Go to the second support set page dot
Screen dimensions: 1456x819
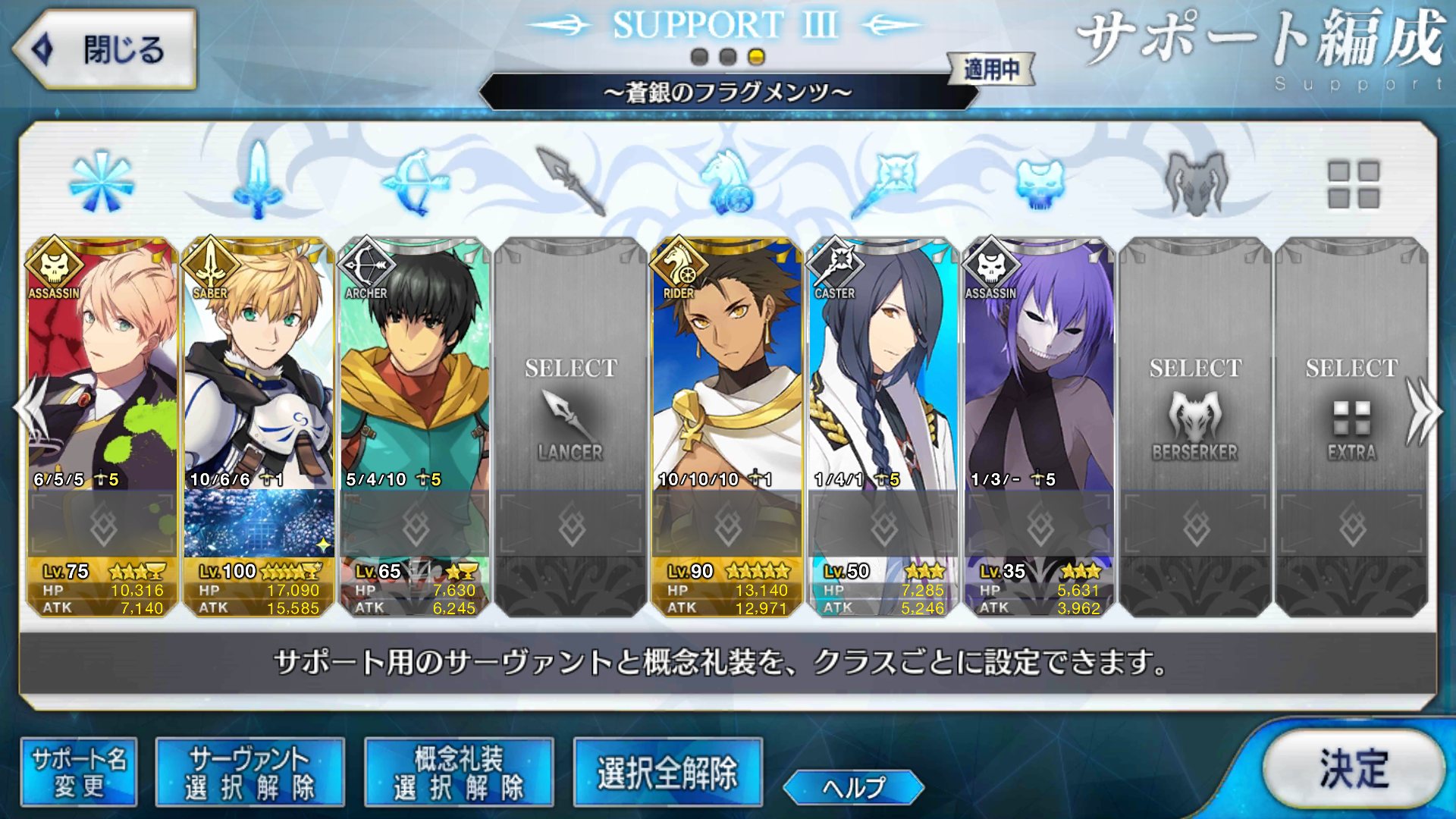(728, 57)
